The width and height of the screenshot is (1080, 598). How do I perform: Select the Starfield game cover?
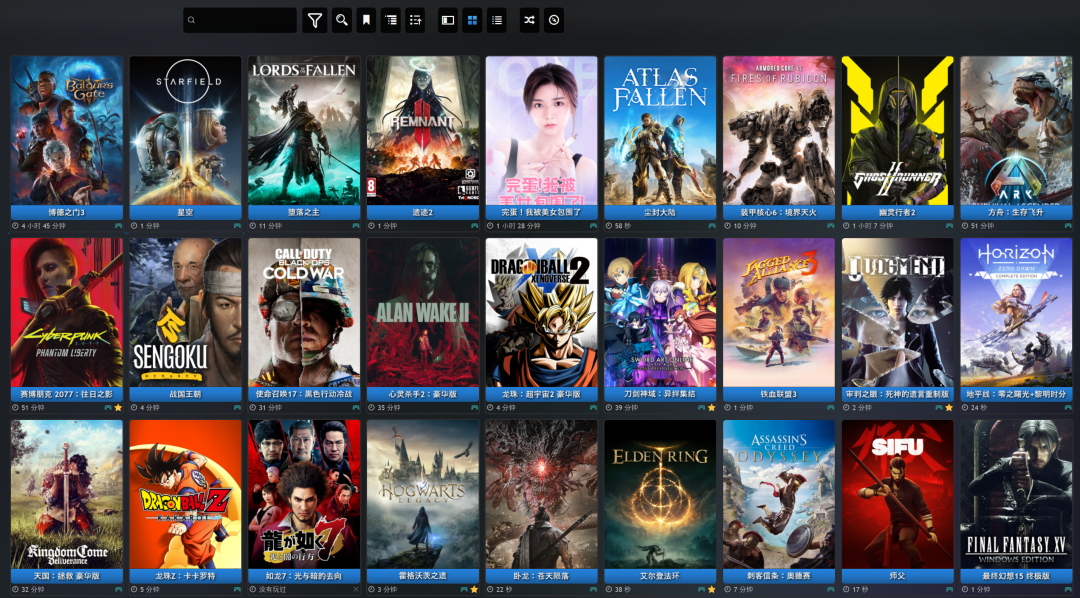(x=185, y=131)
